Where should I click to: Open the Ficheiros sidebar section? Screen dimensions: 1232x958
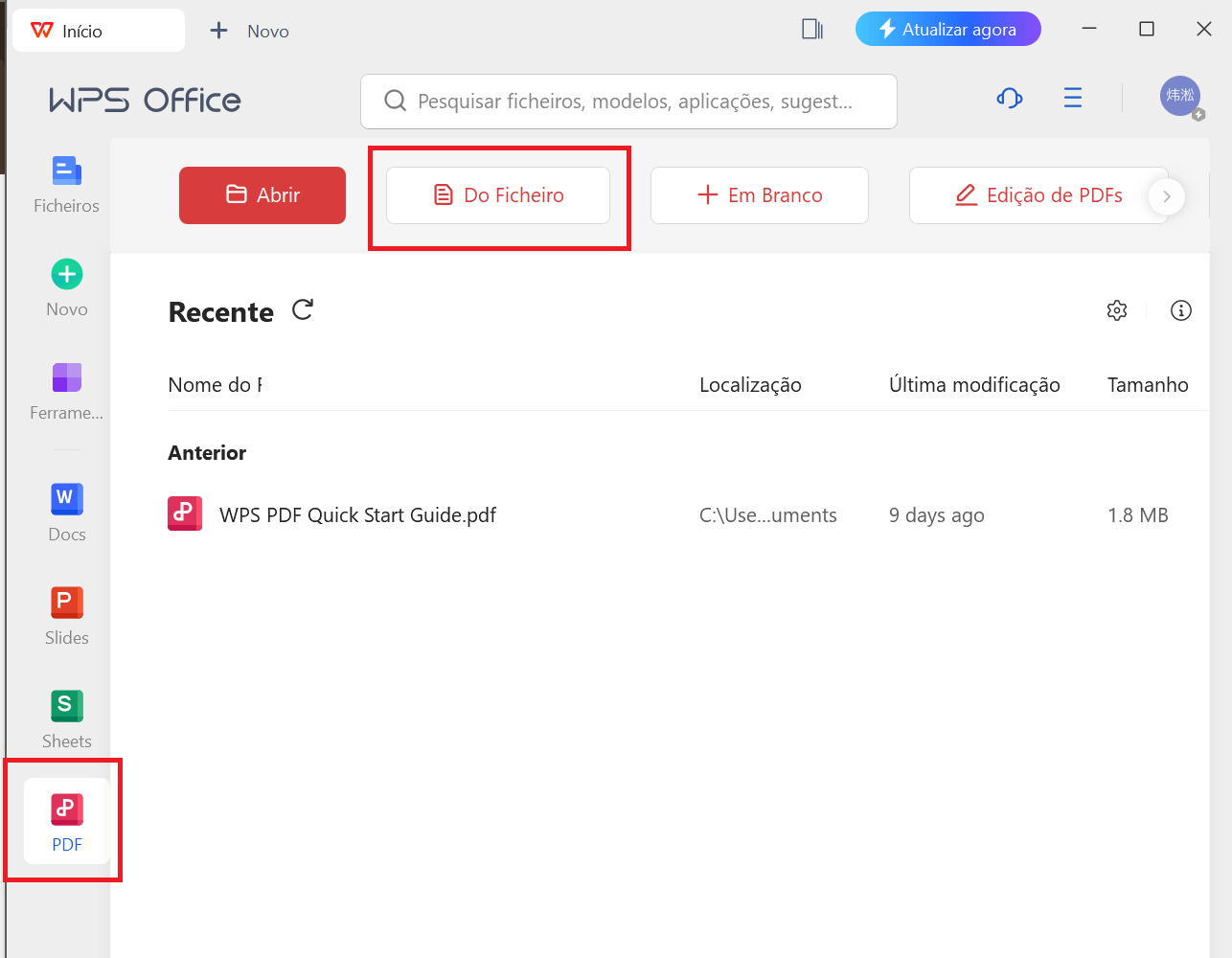click(x=66, y=186)
